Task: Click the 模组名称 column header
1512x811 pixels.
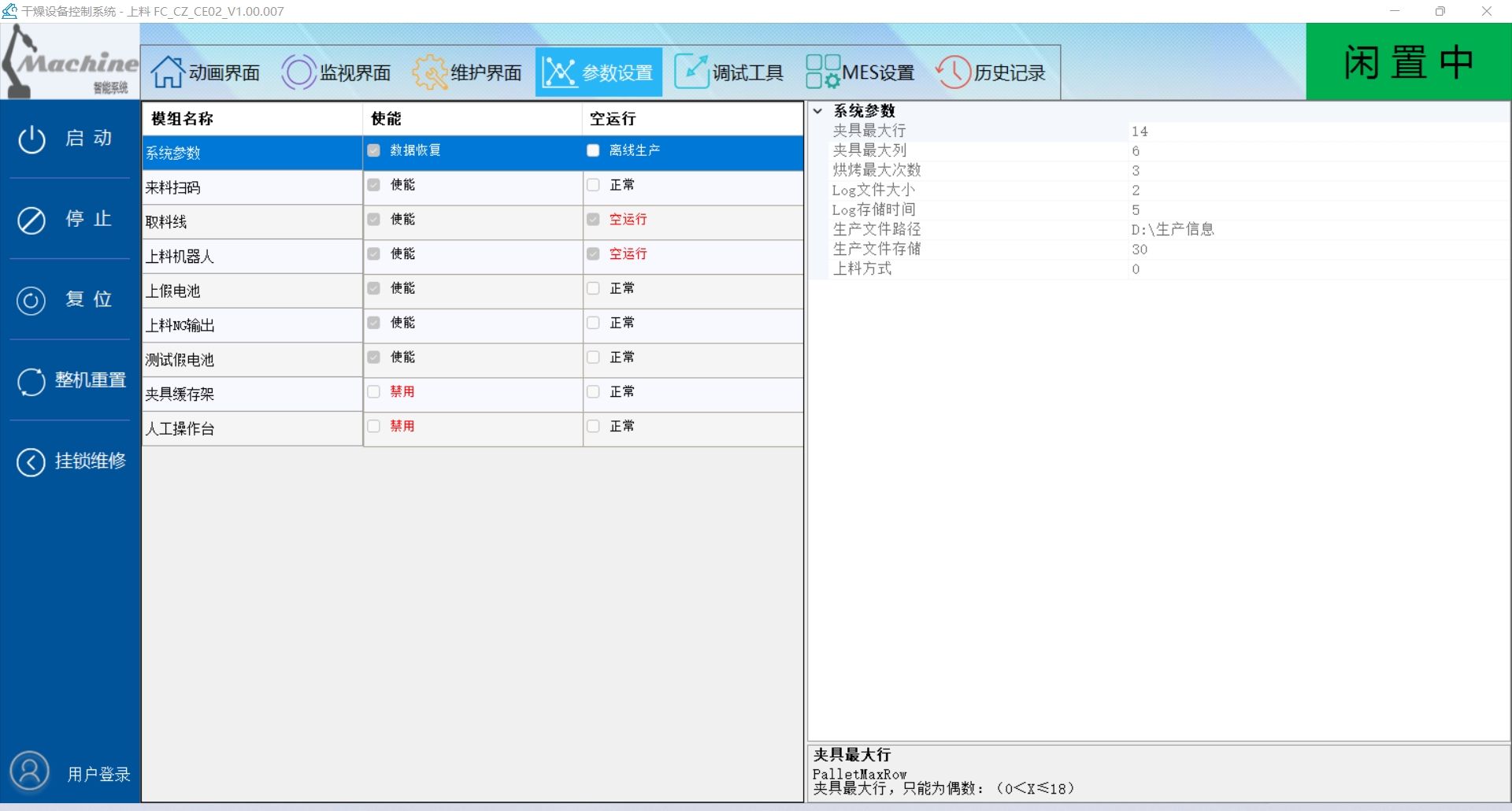Action: click(253, 119)
